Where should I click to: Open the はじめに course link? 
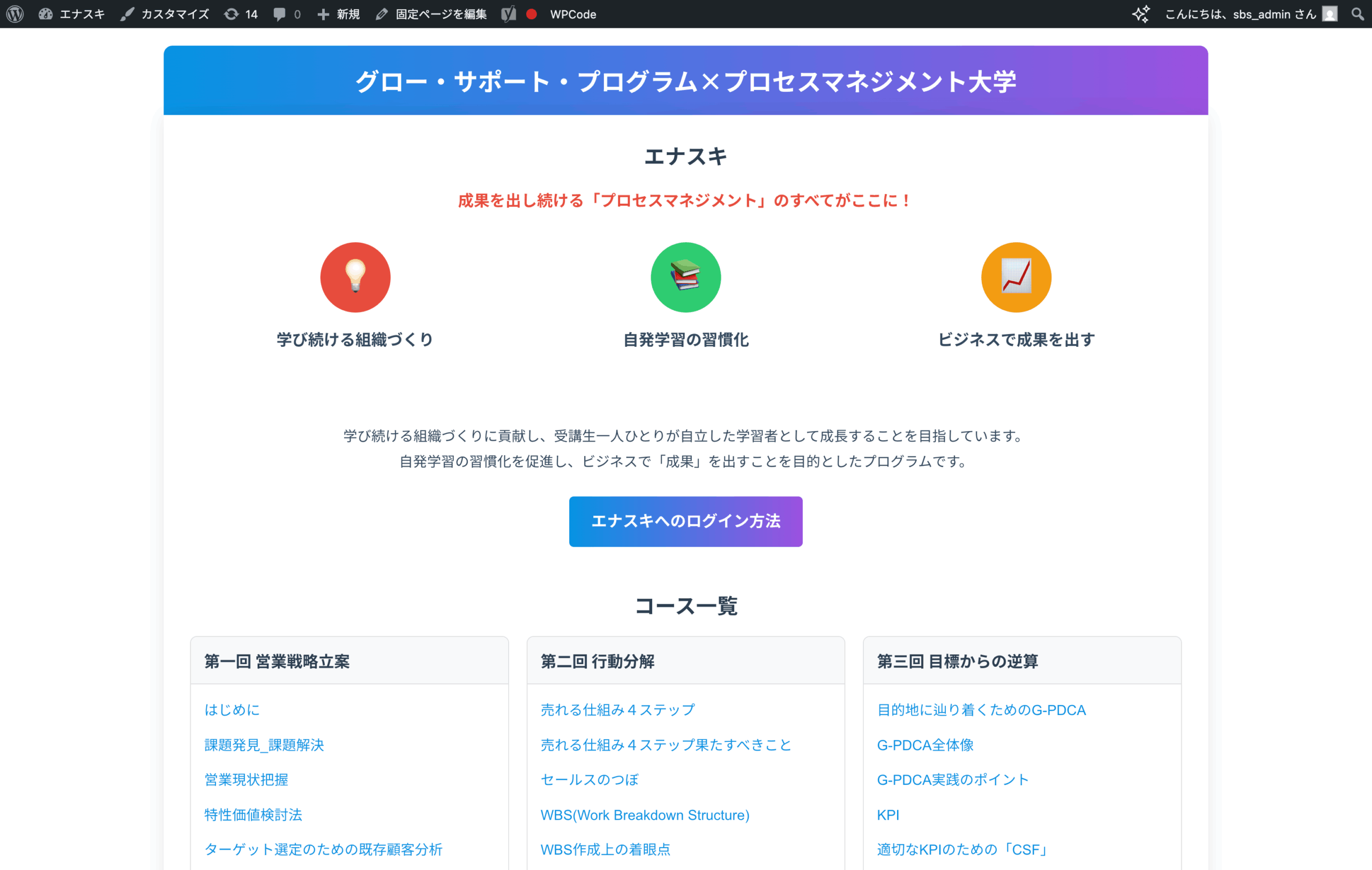[x=232, y=709]
